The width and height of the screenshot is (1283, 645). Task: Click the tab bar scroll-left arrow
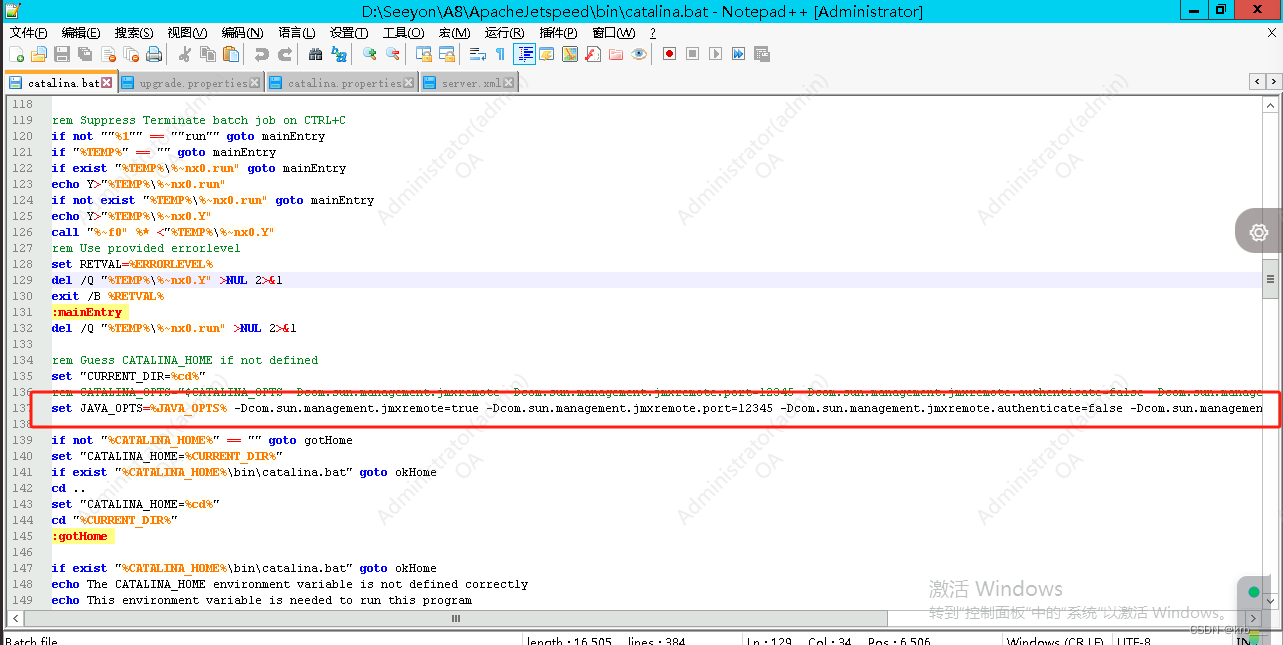[x=1257, y=82]
